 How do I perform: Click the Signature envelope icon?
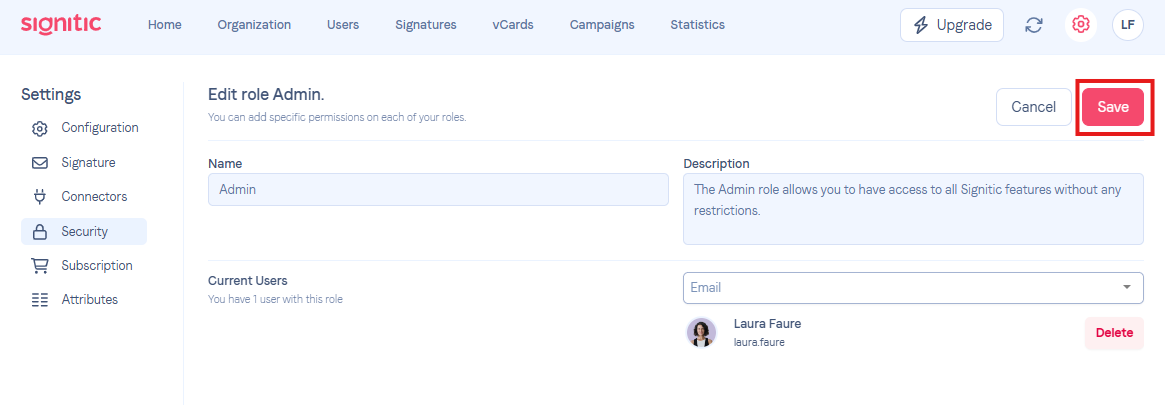tap(40, 163)
